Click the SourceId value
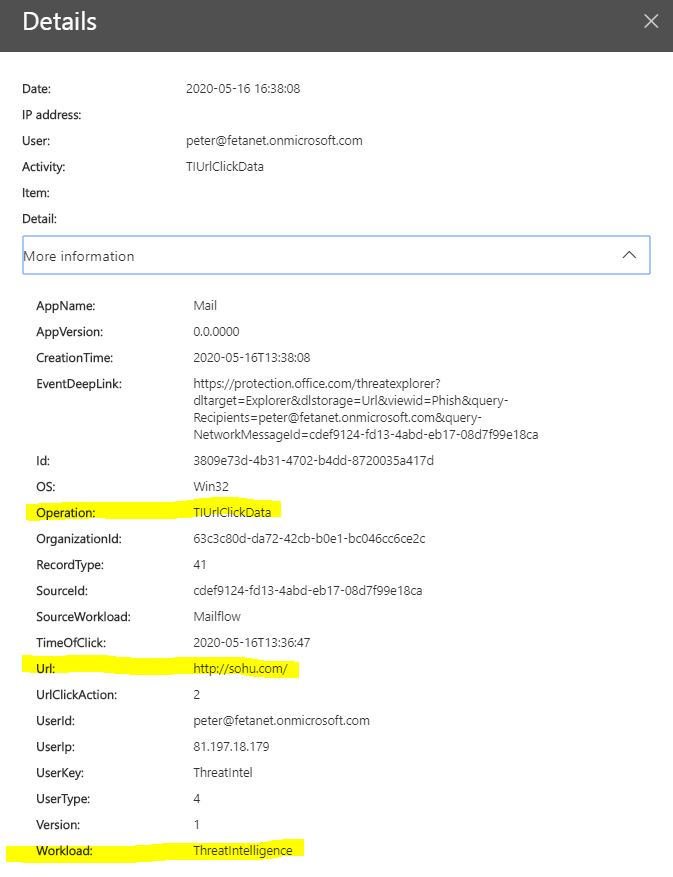 click(308, 591)
